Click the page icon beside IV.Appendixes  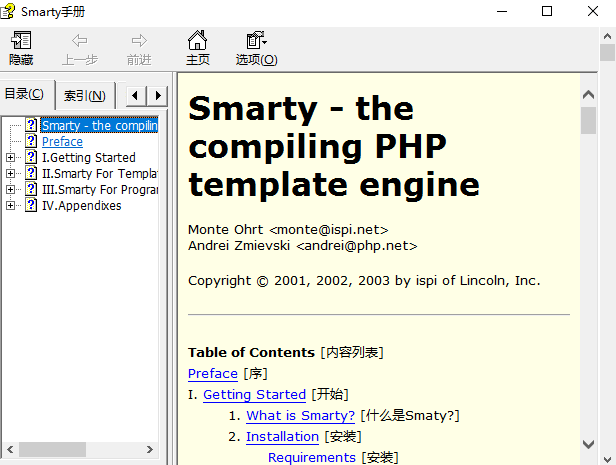coord(32,206)
